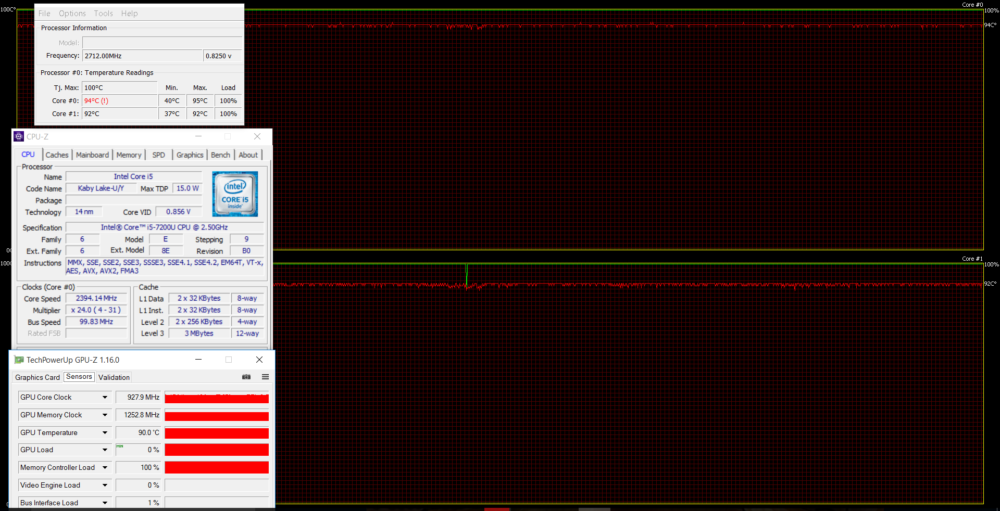The width and height of the screenshot is (1000, 511).
Task: Click the Core #0 Max. 95°C value
Action: click(x=200, y=101)
